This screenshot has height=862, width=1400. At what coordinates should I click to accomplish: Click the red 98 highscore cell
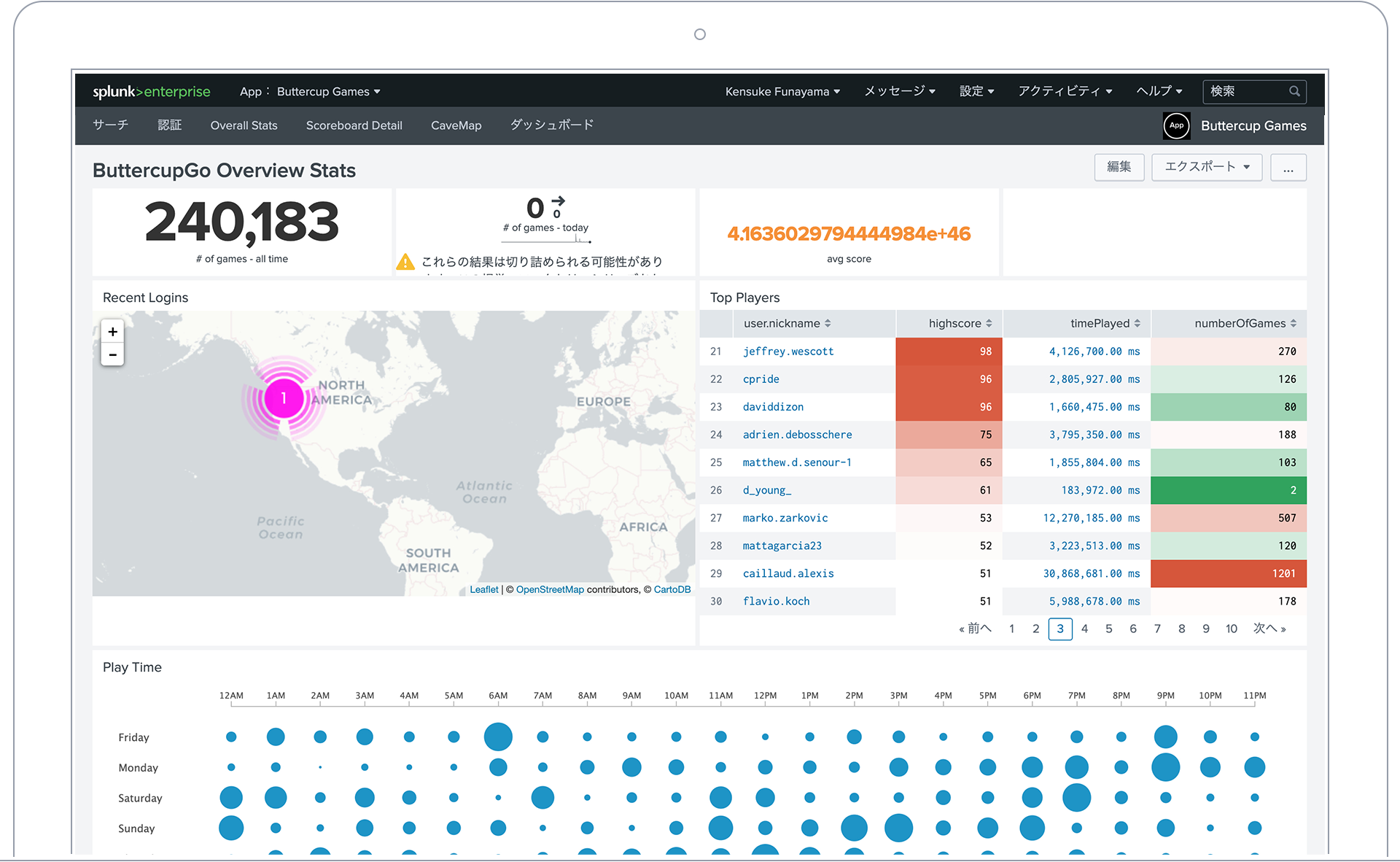click(949, 352)
